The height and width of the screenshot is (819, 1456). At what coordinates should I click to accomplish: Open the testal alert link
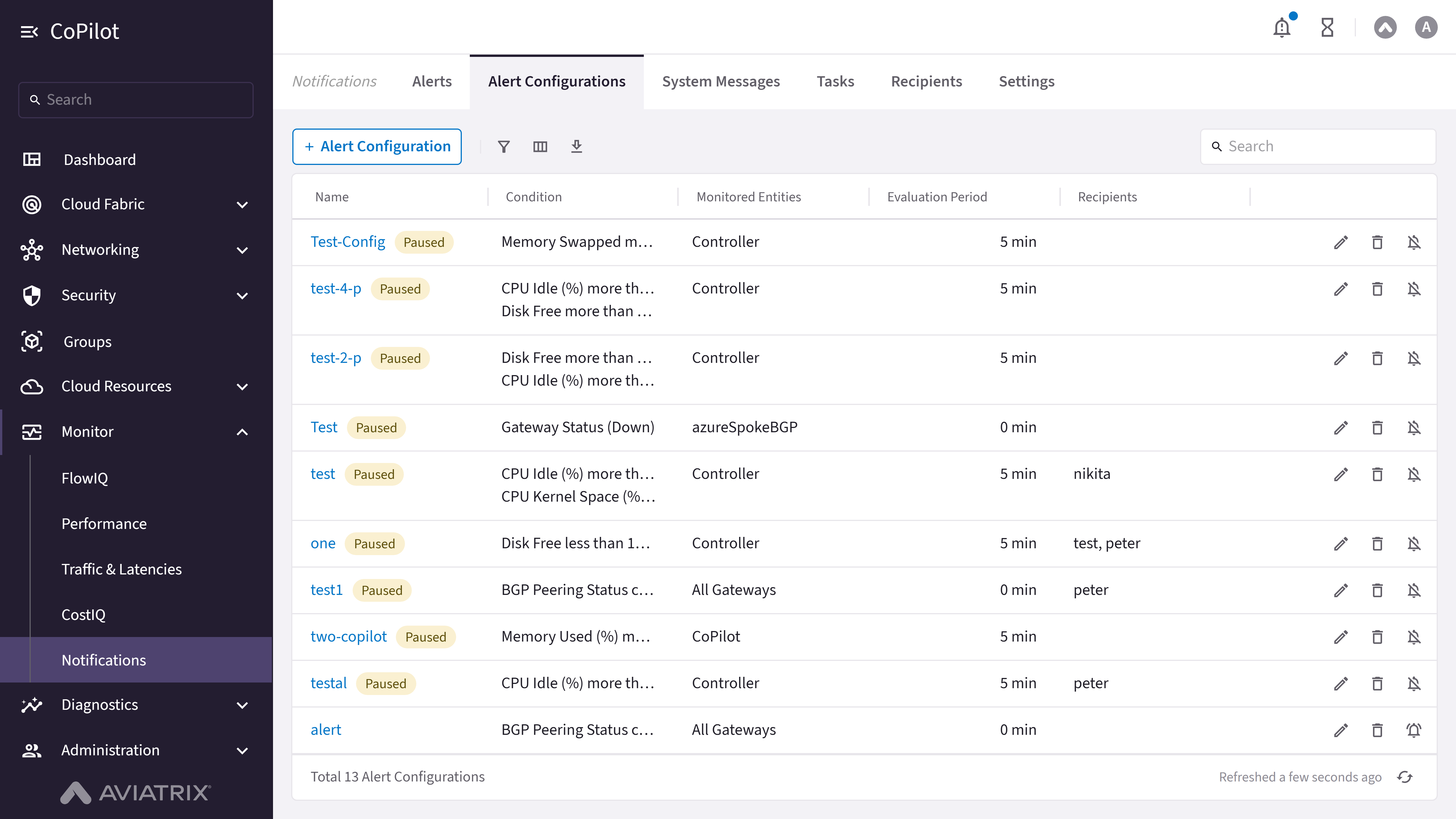pyautogui.click(x=328, y=683)
